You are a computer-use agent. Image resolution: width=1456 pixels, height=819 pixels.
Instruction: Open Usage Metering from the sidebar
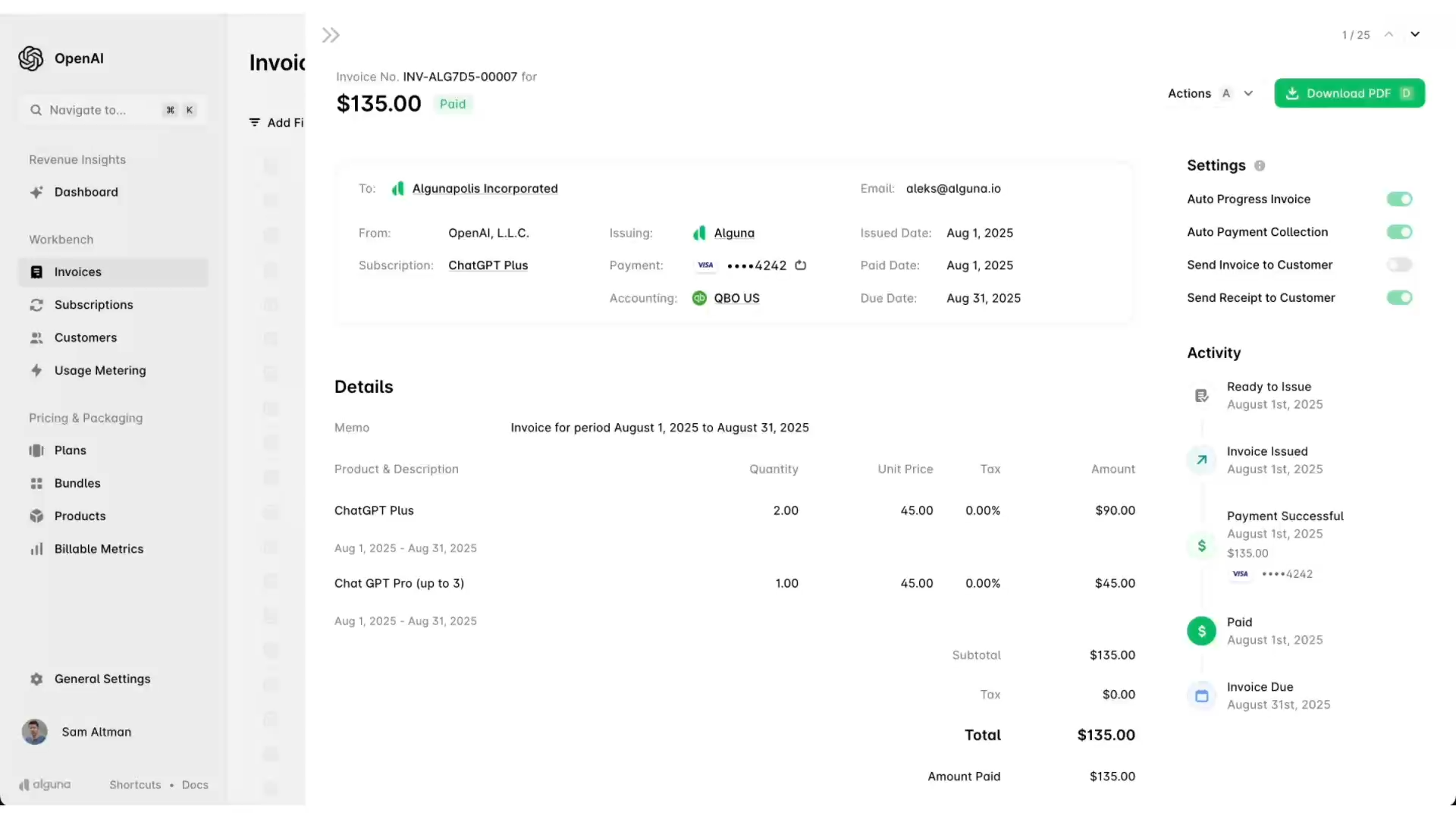pos(100,370)
